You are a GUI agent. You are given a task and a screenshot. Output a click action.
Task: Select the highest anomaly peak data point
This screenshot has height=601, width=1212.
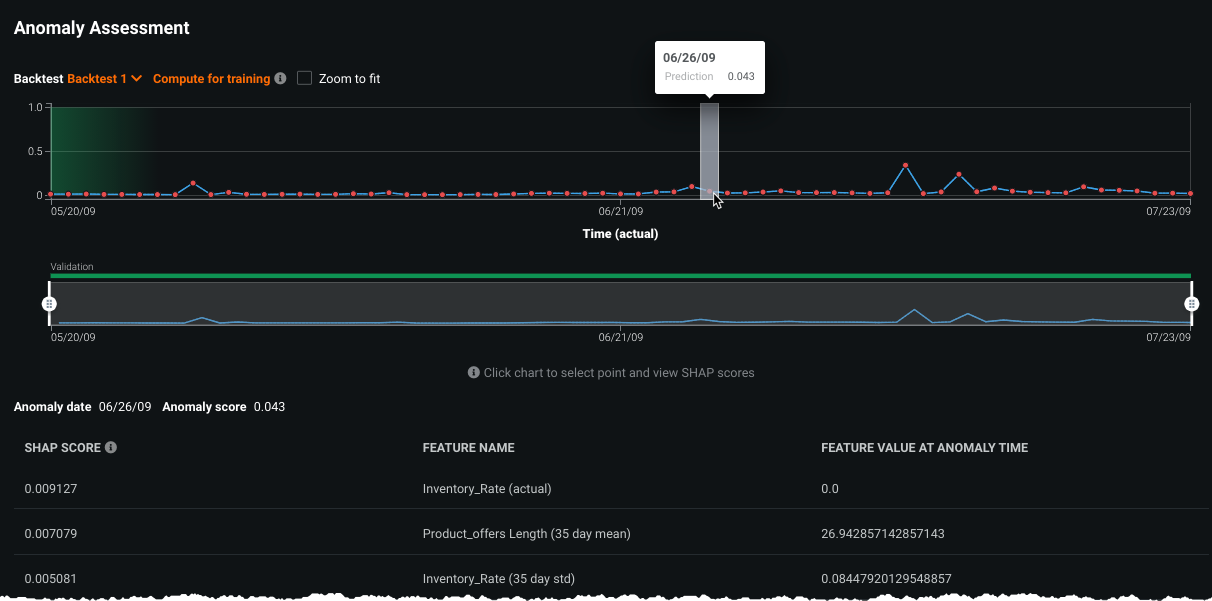[905, 165]
